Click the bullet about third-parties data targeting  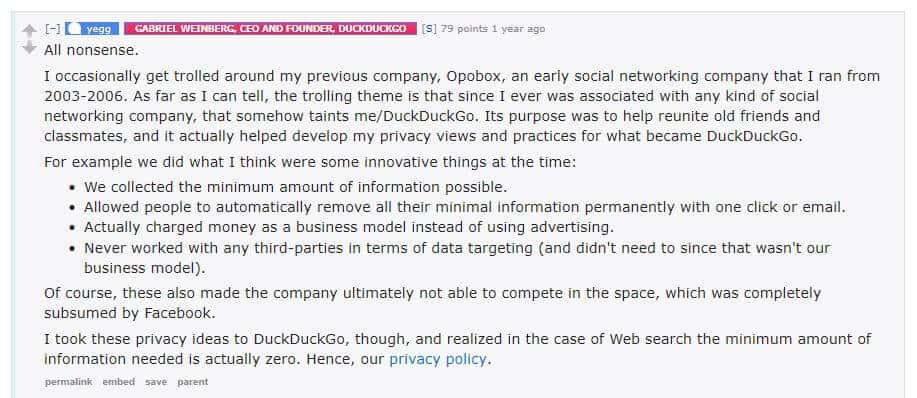pyautogui.click(x=457, y=258)
